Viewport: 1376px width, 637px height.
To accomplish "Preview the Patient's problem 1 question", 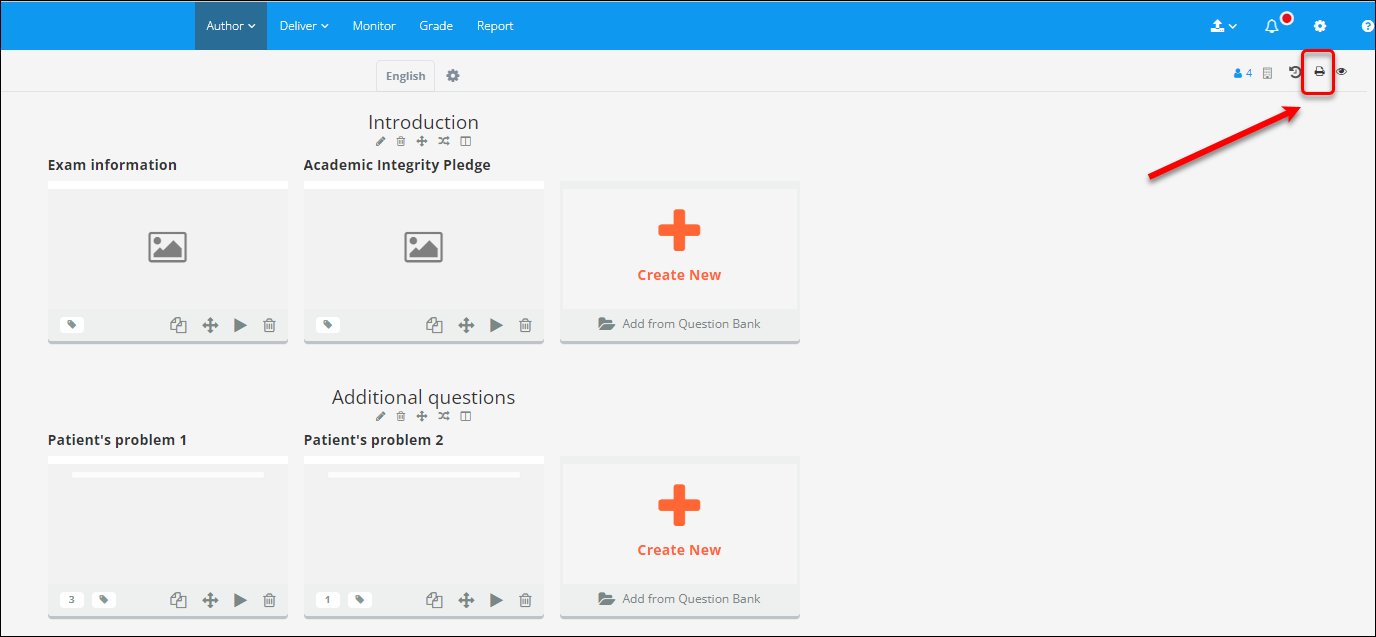I will pos(240,600).
